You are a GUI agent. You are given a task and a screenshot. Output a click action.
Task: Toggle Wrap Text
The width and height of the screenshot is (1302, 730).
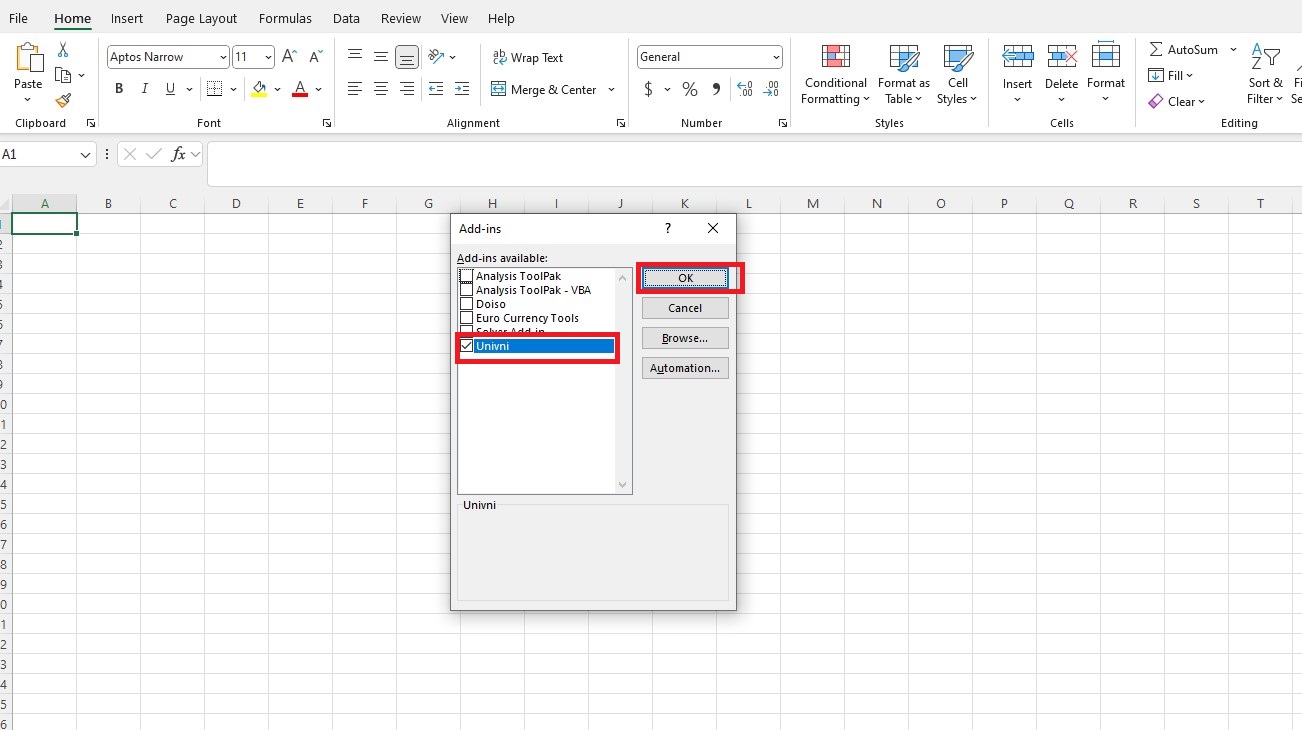tap(528, 57)
